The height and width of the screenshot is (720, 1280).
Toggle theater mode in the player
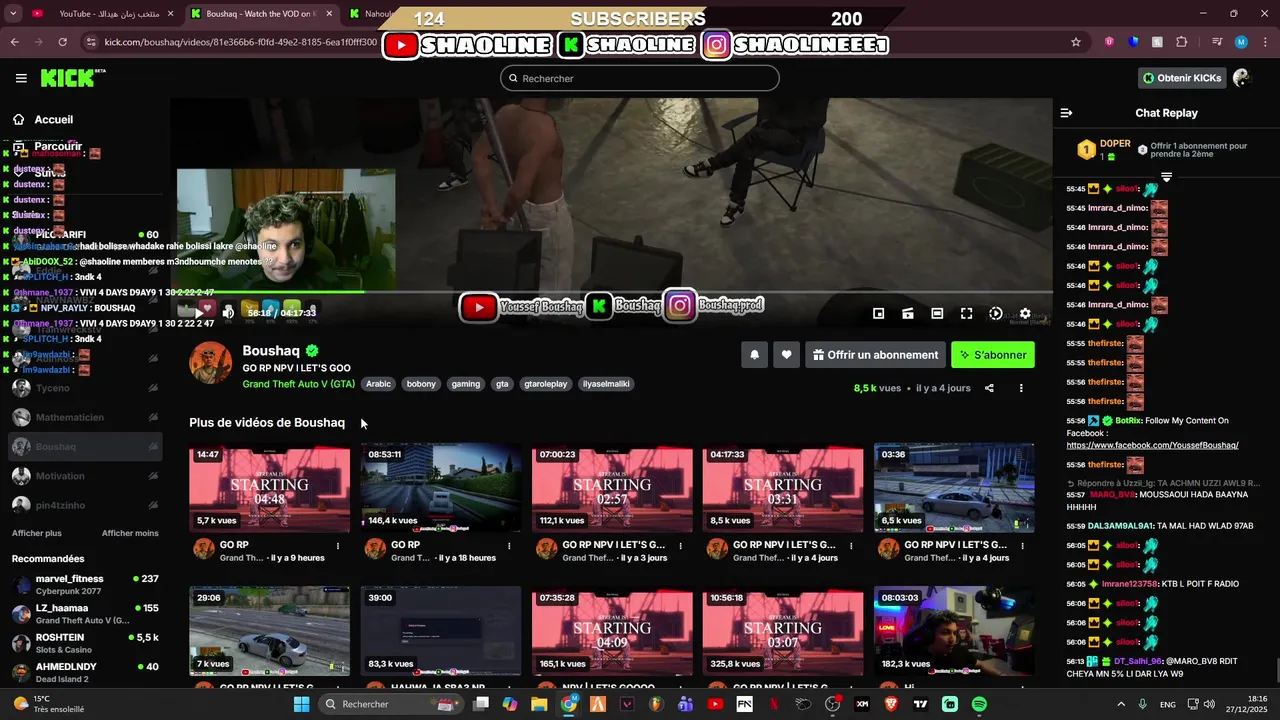[x=937, y=313]
